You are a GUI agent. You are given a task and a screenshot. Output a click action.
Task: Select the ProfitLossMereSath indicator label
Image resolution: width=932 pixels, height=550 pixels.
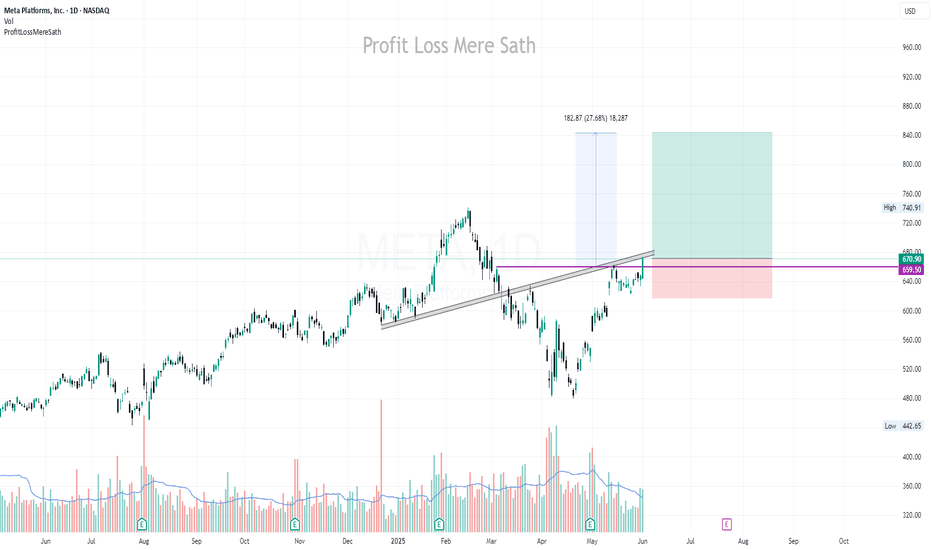(33, 32)
